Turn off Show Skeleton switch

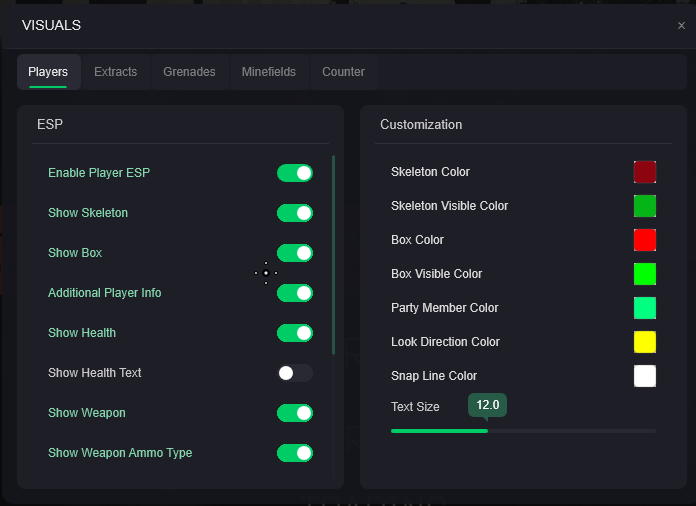[x=295, y=213]
